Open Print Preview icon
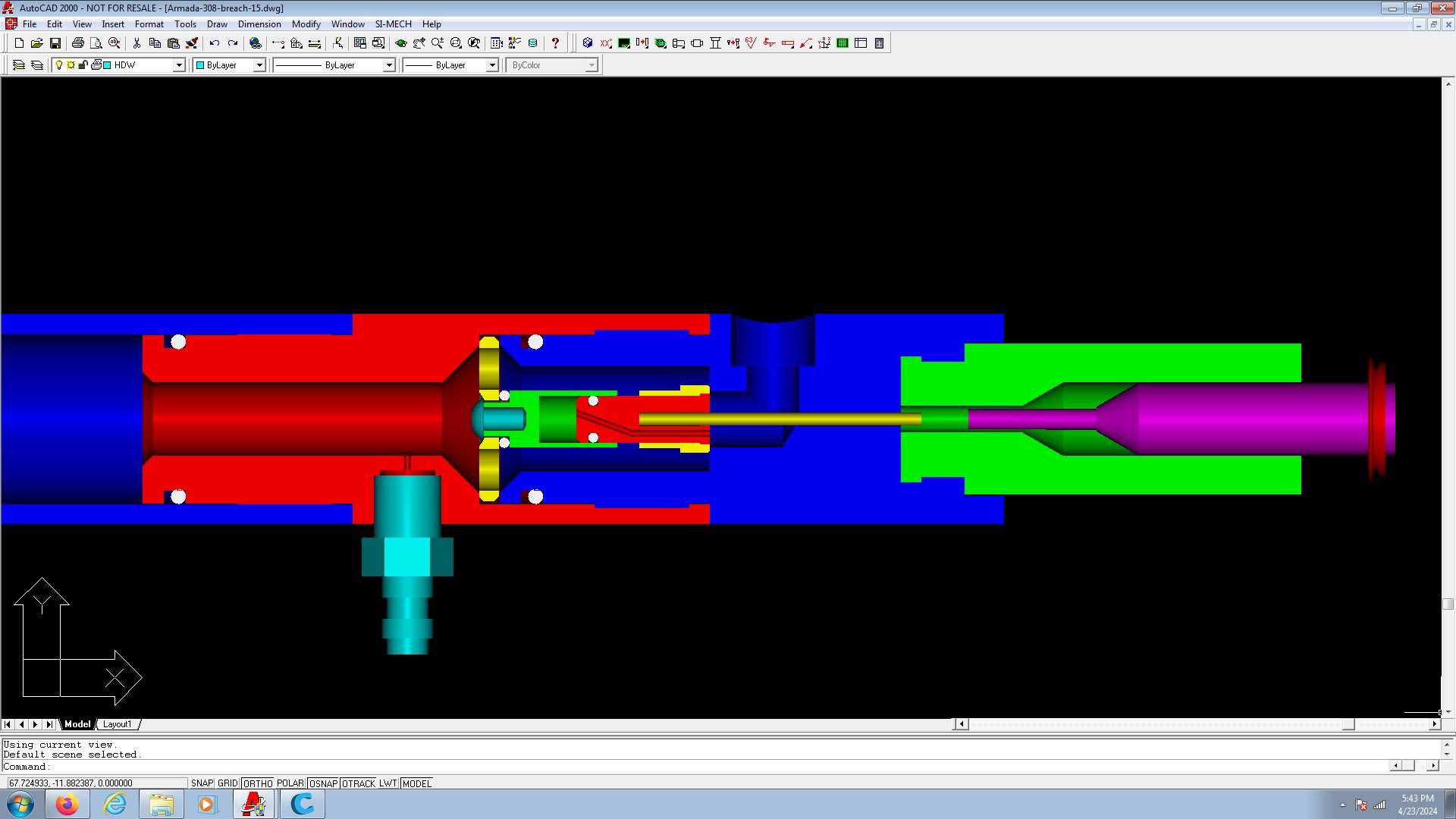The height and width of the screenshot is (819, 1456). 96,43
